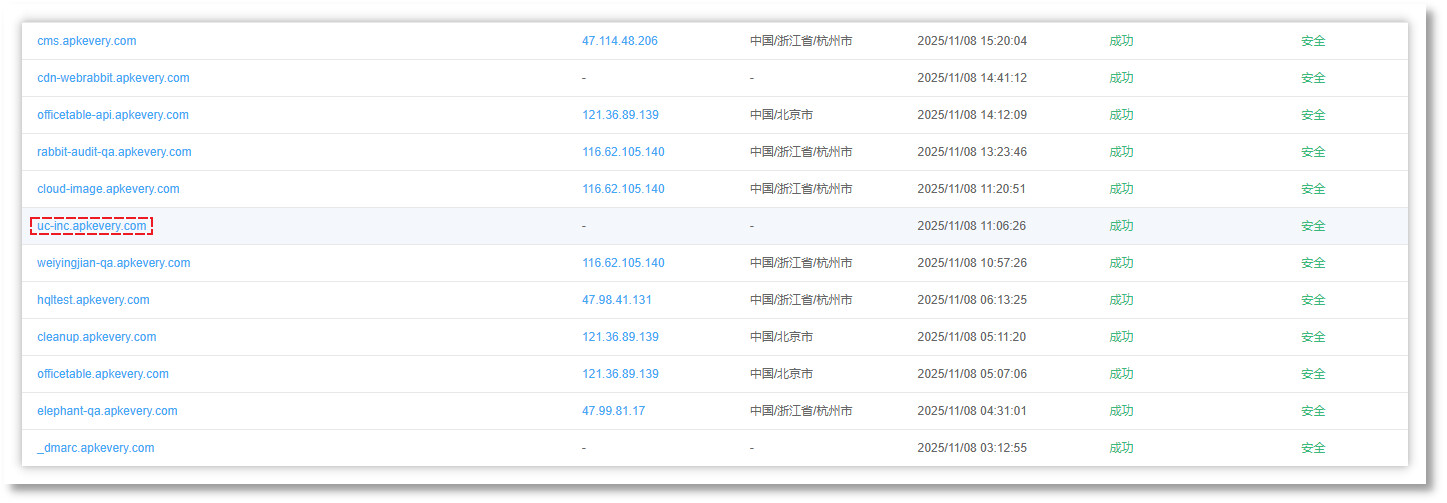The height and width of the screenshot is (503, 1447).
Task: Open IP address 47.99.81.17
Action: point(613,411)
